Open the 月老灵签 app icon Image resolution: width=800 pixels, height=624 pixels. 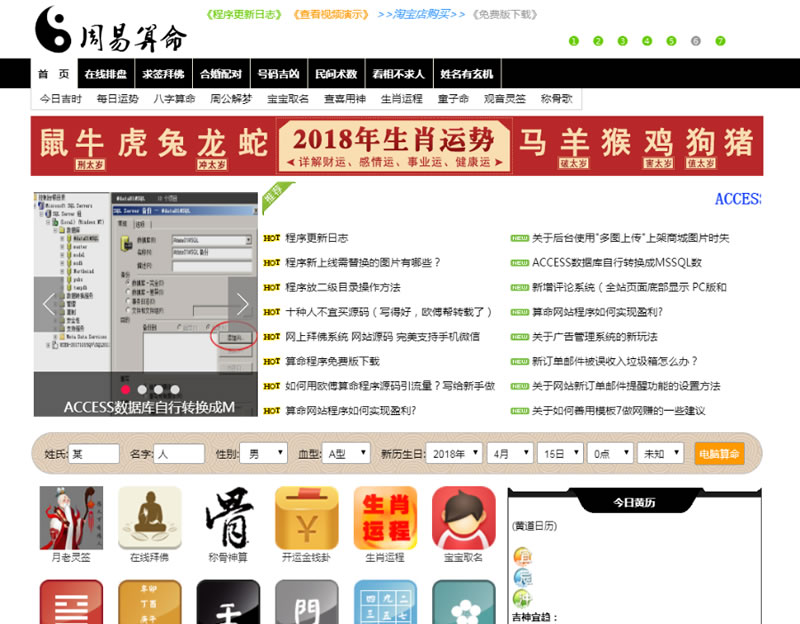click(70, 517)
